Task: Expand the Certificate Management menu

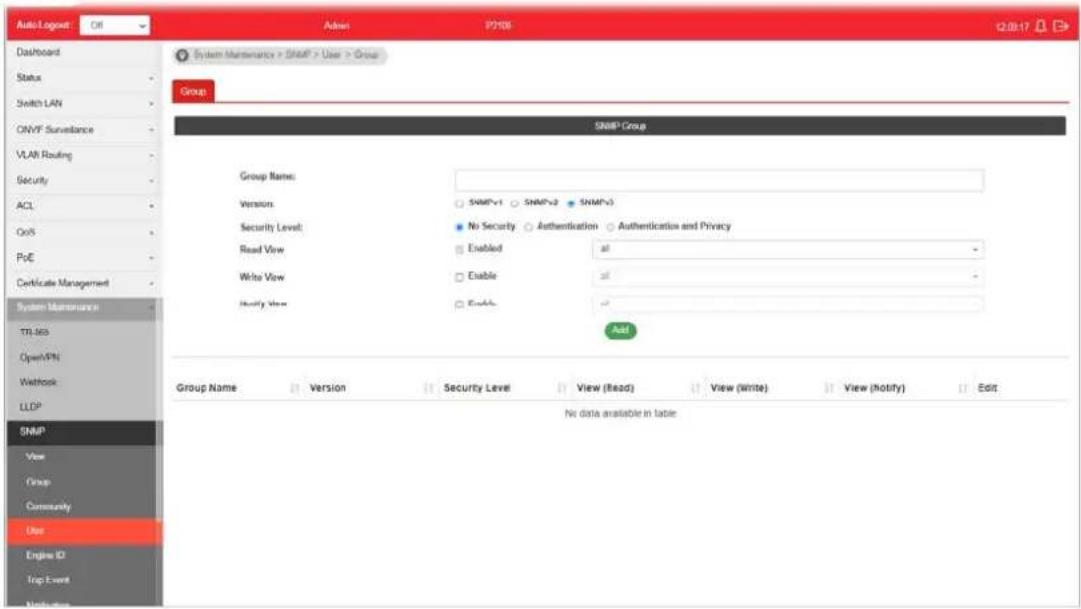Action: click(84, 283)
